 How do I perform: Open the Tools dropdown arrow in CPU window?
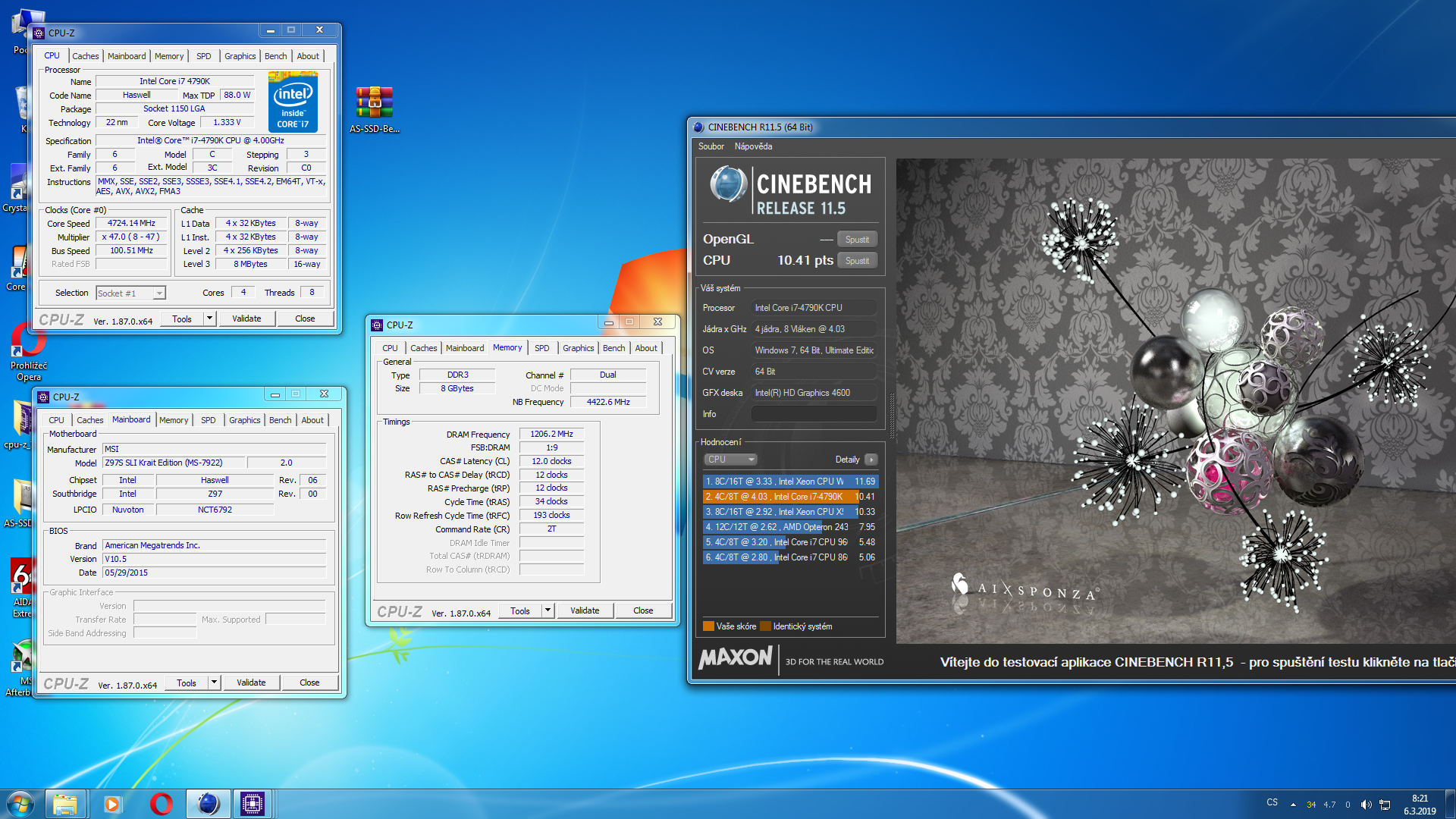click(x=209, y=318)
